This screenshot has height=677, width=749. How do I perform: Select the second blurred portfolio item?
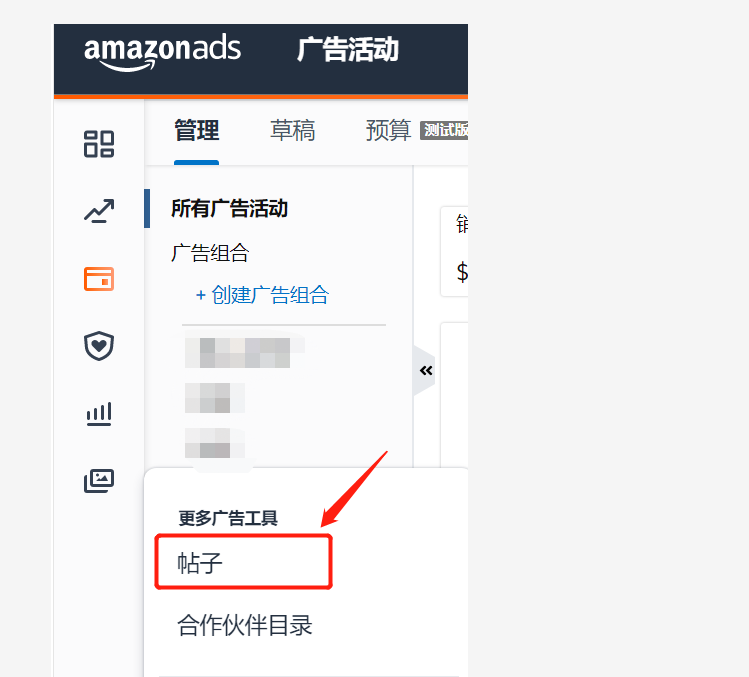214,398
